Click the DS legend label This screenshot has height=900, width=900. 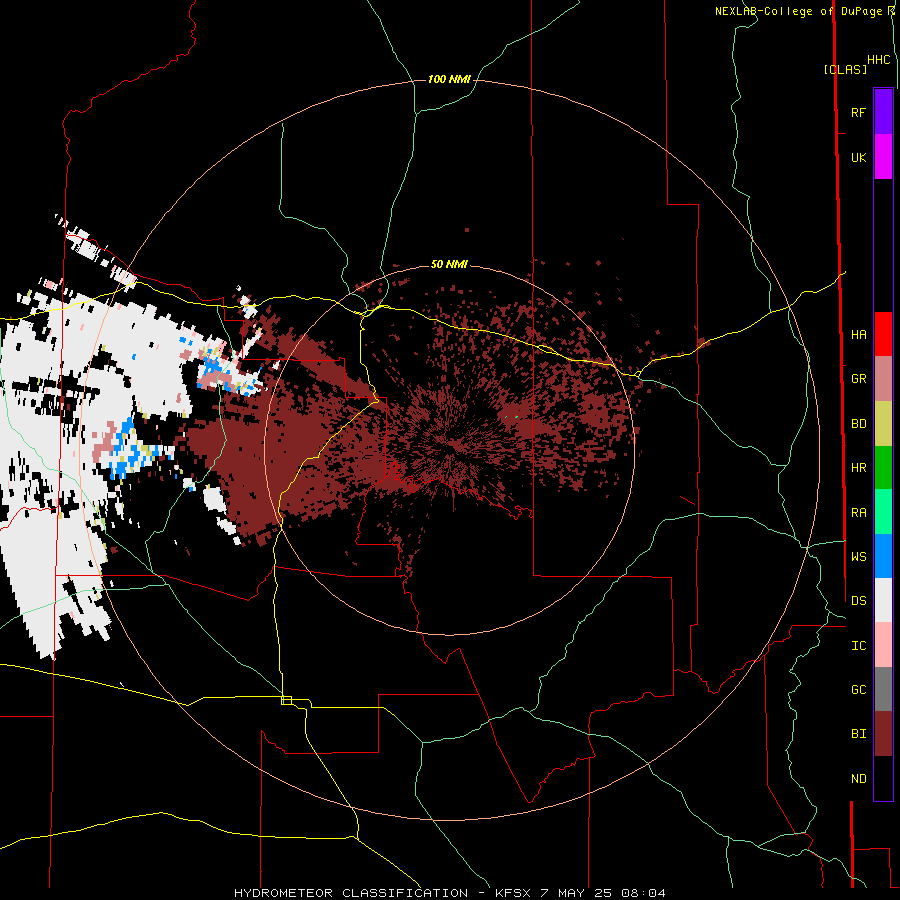pyautogui.click(x=858, y=601)
